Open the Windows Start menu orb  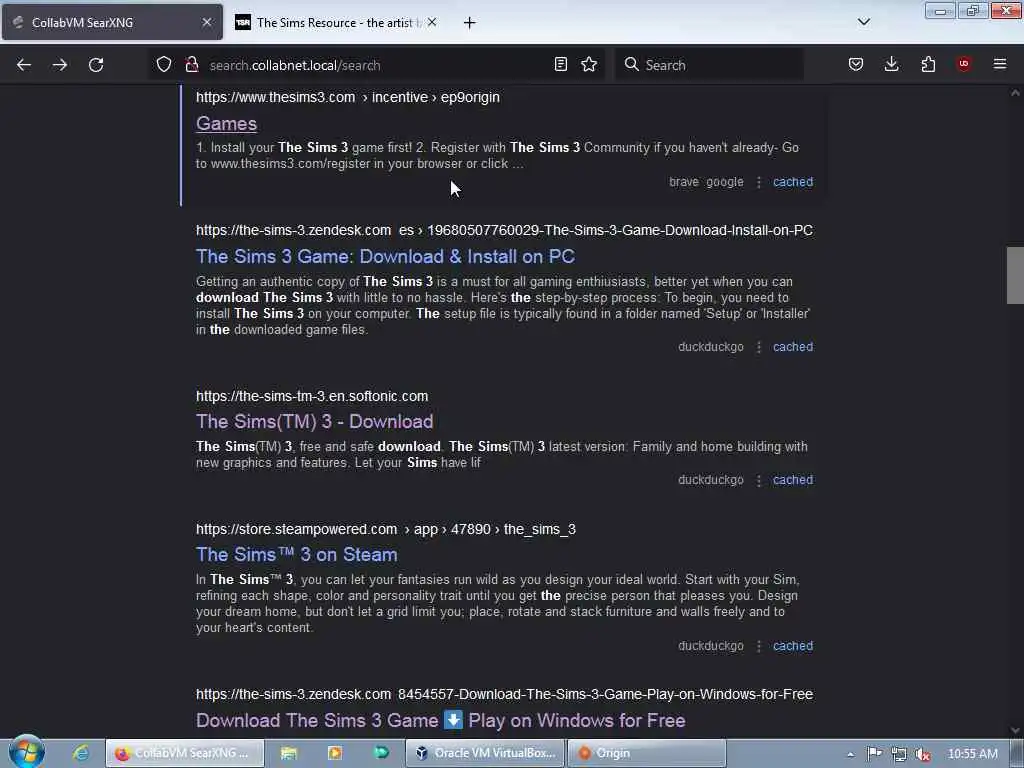pos(27,752)
